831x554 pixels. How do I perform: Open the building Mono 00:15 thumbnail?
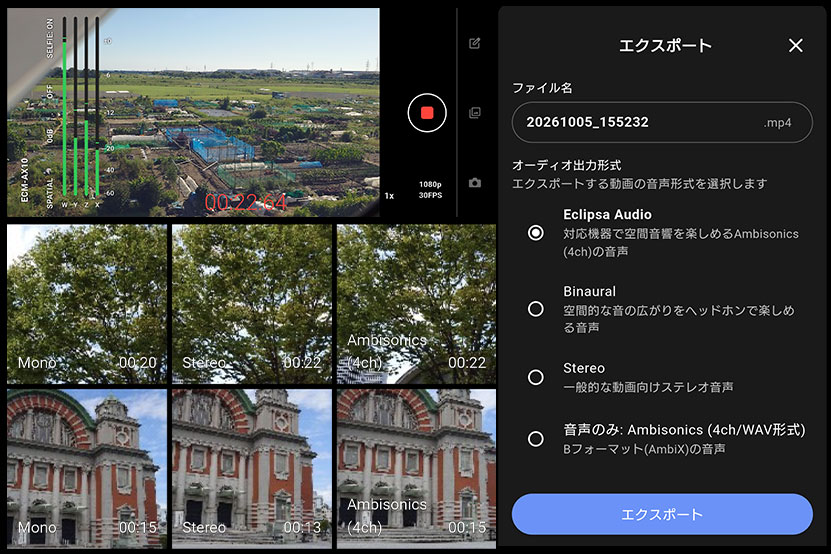tap(87, 469)
